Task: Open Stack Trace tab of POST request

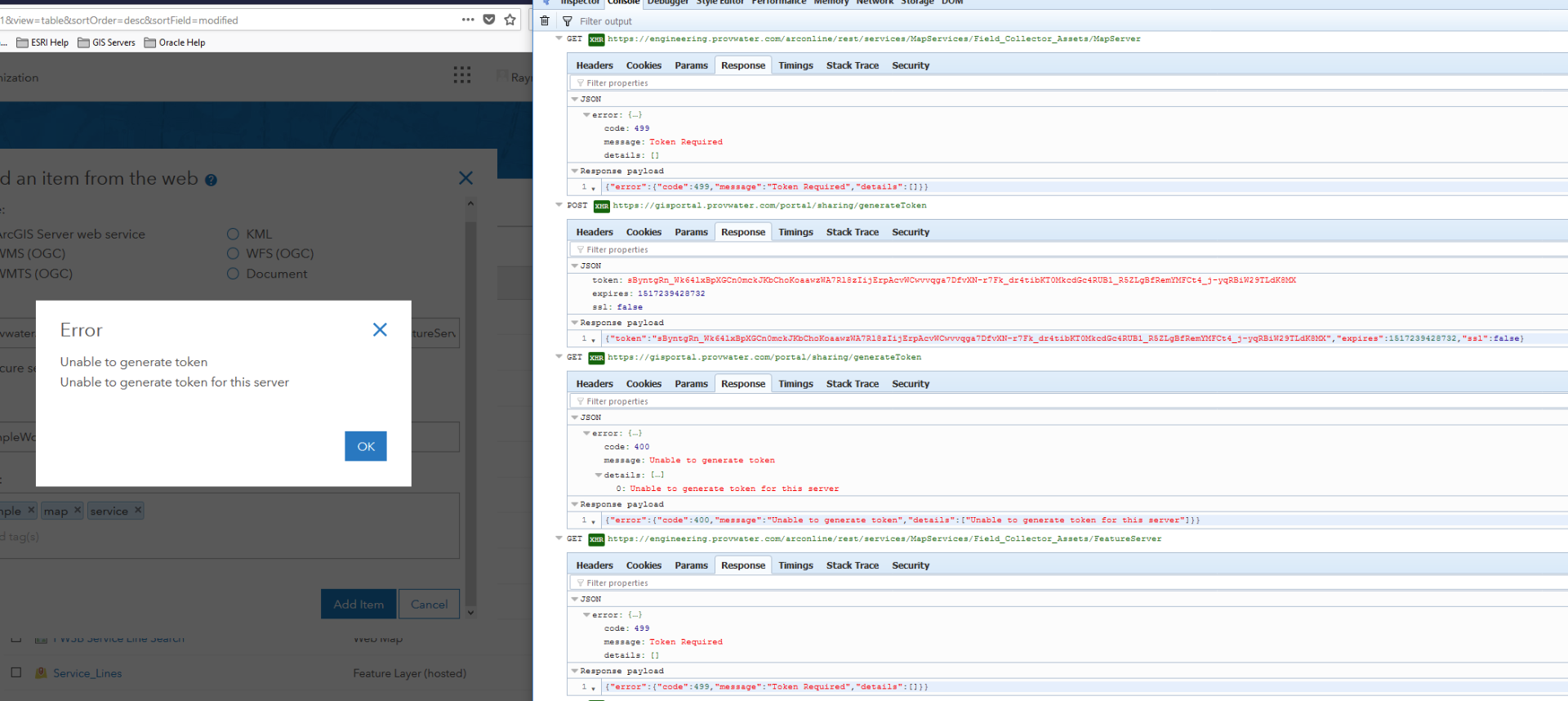Action: tap(853, 232)
